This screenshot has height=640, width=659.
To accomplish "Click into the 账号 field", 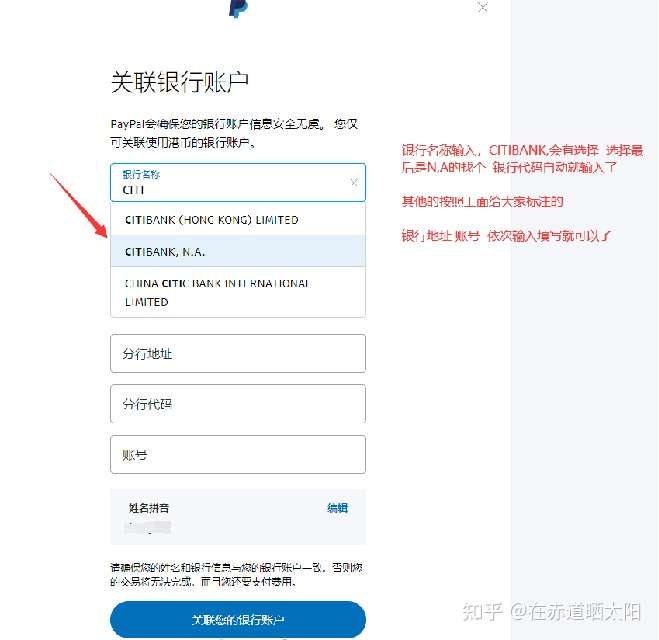I will [238, 454].
